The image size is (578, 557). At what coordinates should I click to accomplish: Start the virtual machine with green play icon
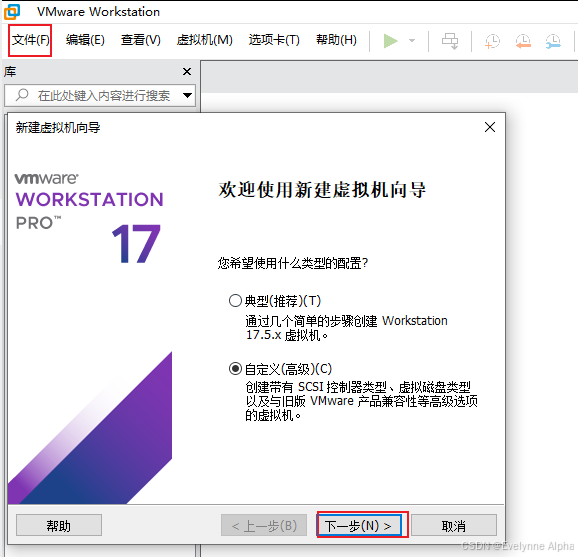(x=390, y=41)
